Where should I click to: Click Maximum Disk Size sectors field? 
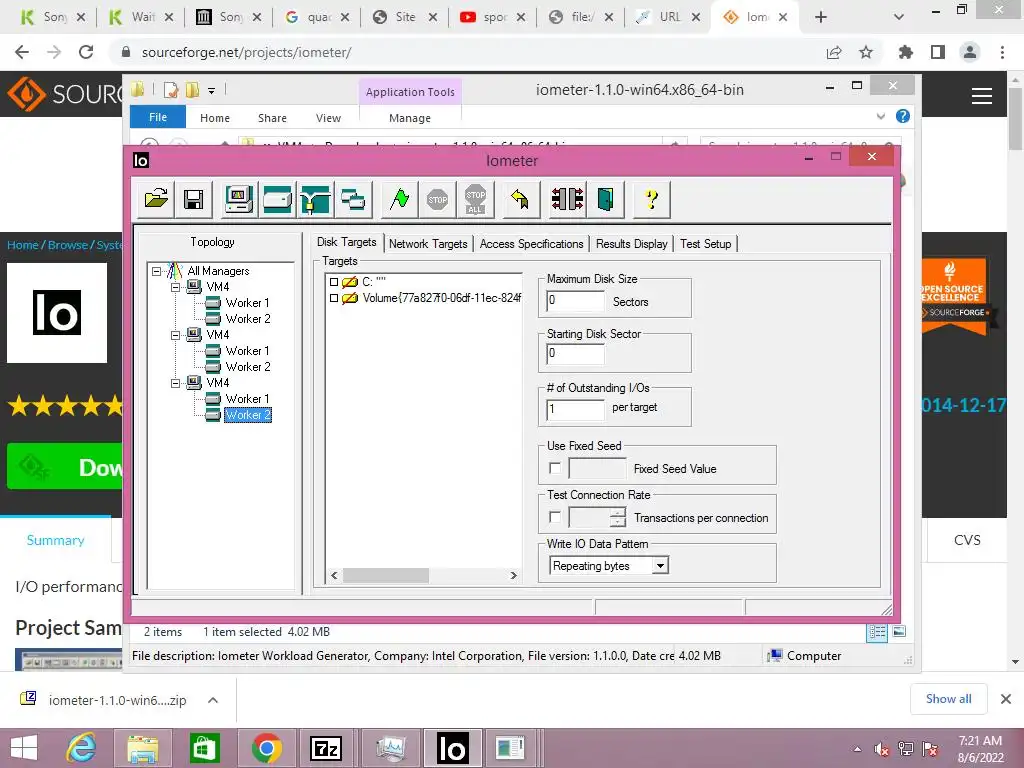[x=575, y=300]
